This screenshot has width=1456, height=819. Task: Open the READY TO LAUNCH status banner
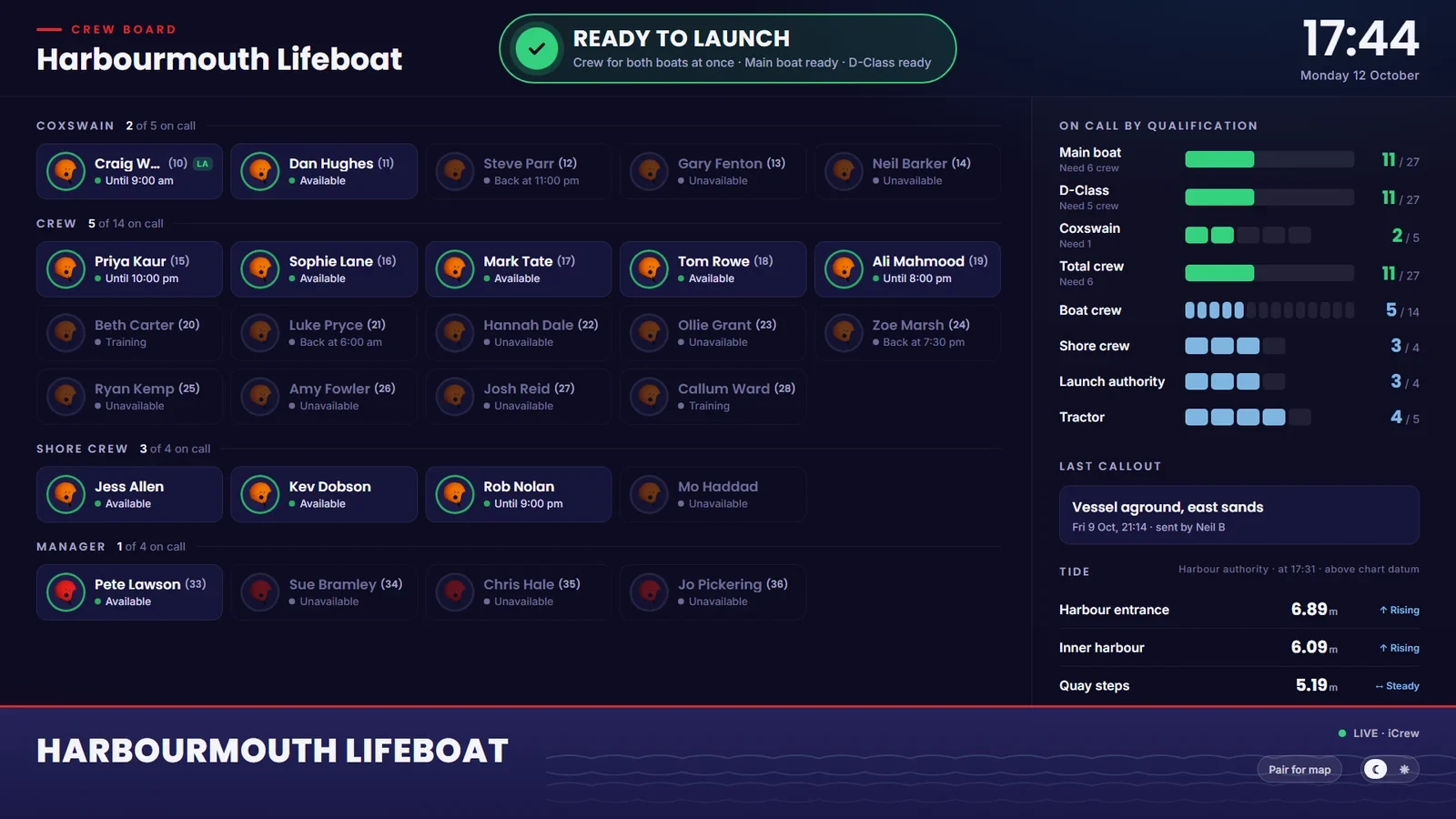click(728, 49)
